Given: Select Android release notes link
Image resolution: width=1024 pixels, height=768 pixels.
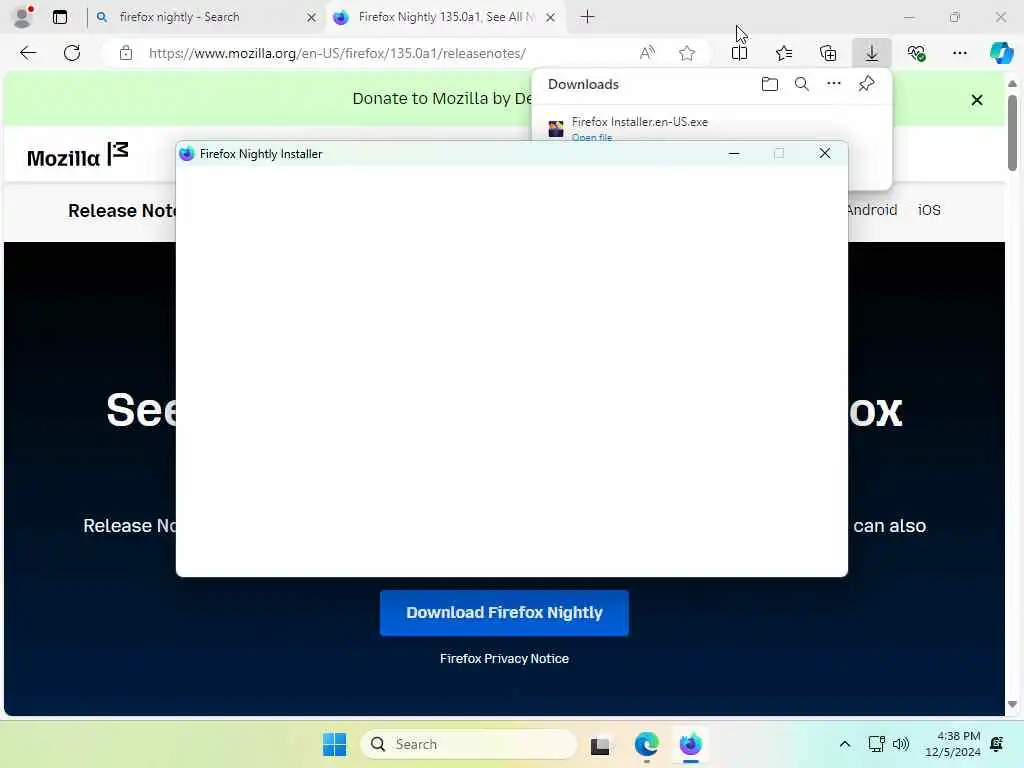Looking at the screenshot, I should click(872, 210).
